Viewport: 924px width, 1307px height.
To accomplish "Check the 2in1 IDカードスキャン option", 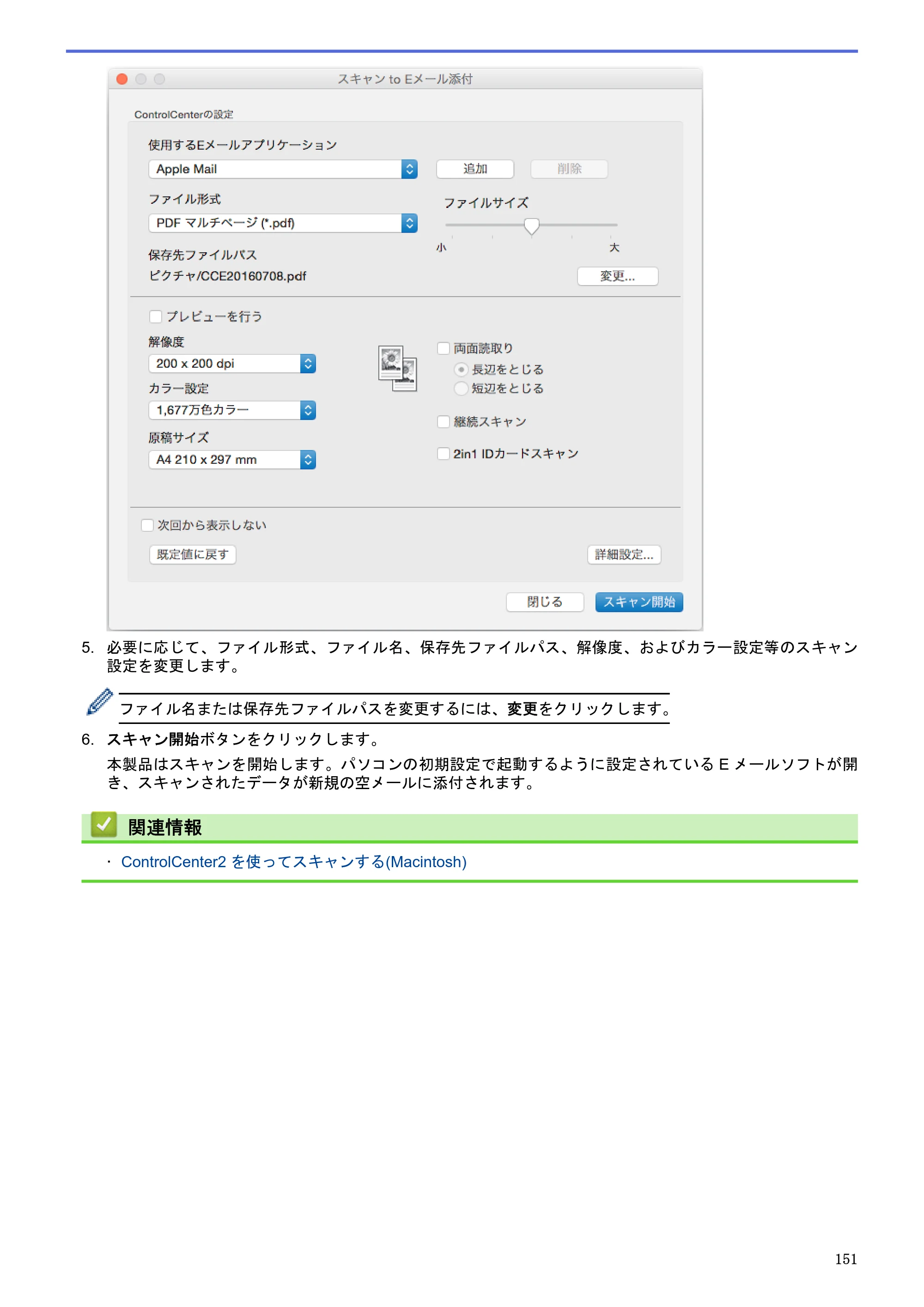I will point(443,454).
